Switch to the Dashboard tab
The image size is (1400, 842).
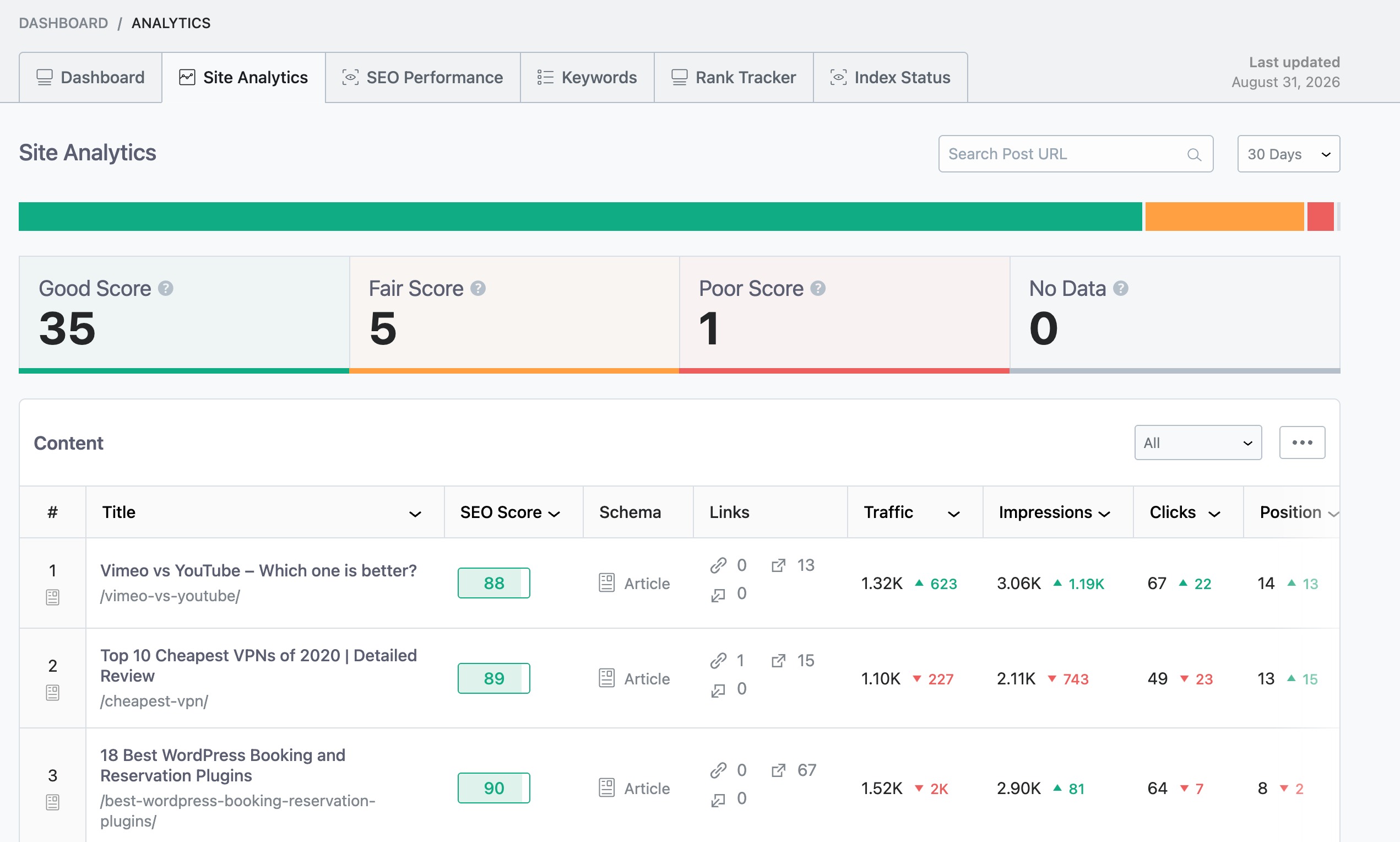(91, 78)
